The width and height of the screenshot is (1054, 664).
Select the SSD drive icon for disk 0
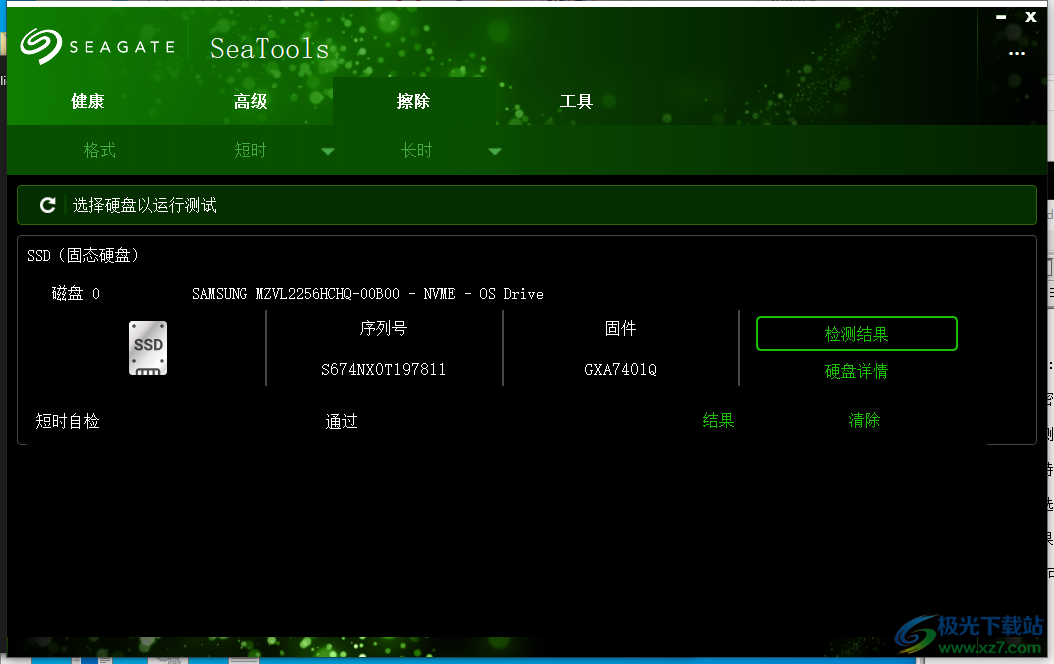(x=148, y=348)
